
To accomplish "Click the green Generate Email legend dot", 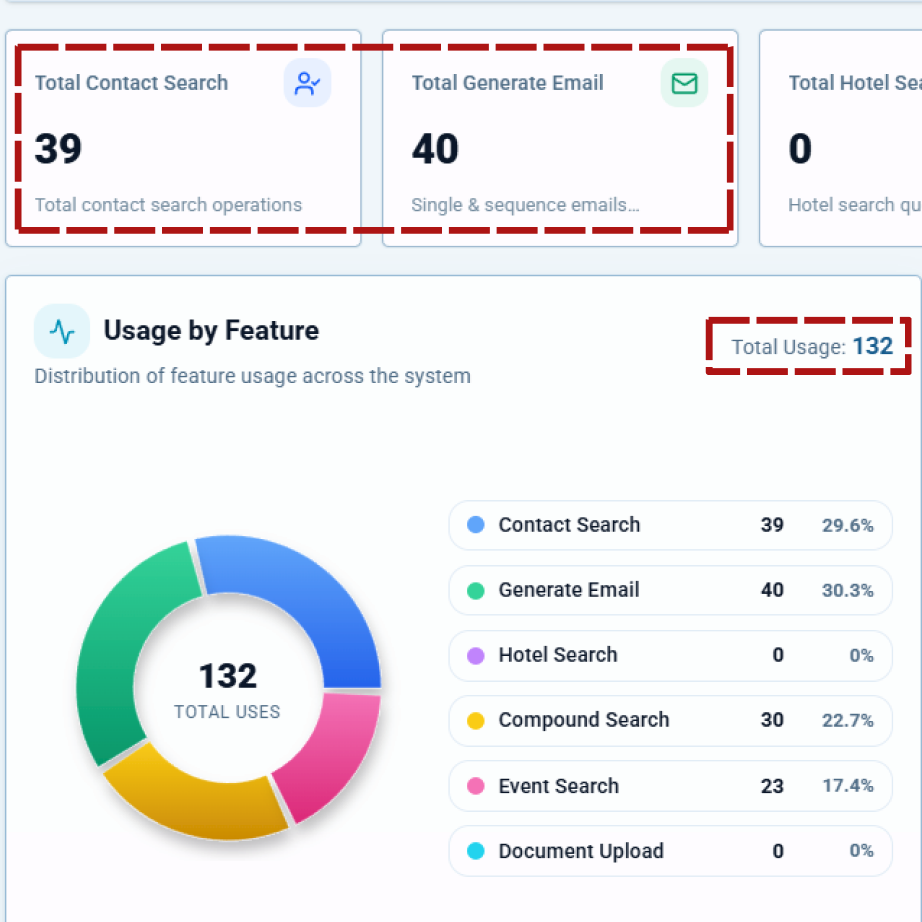I will click(476, 590).
